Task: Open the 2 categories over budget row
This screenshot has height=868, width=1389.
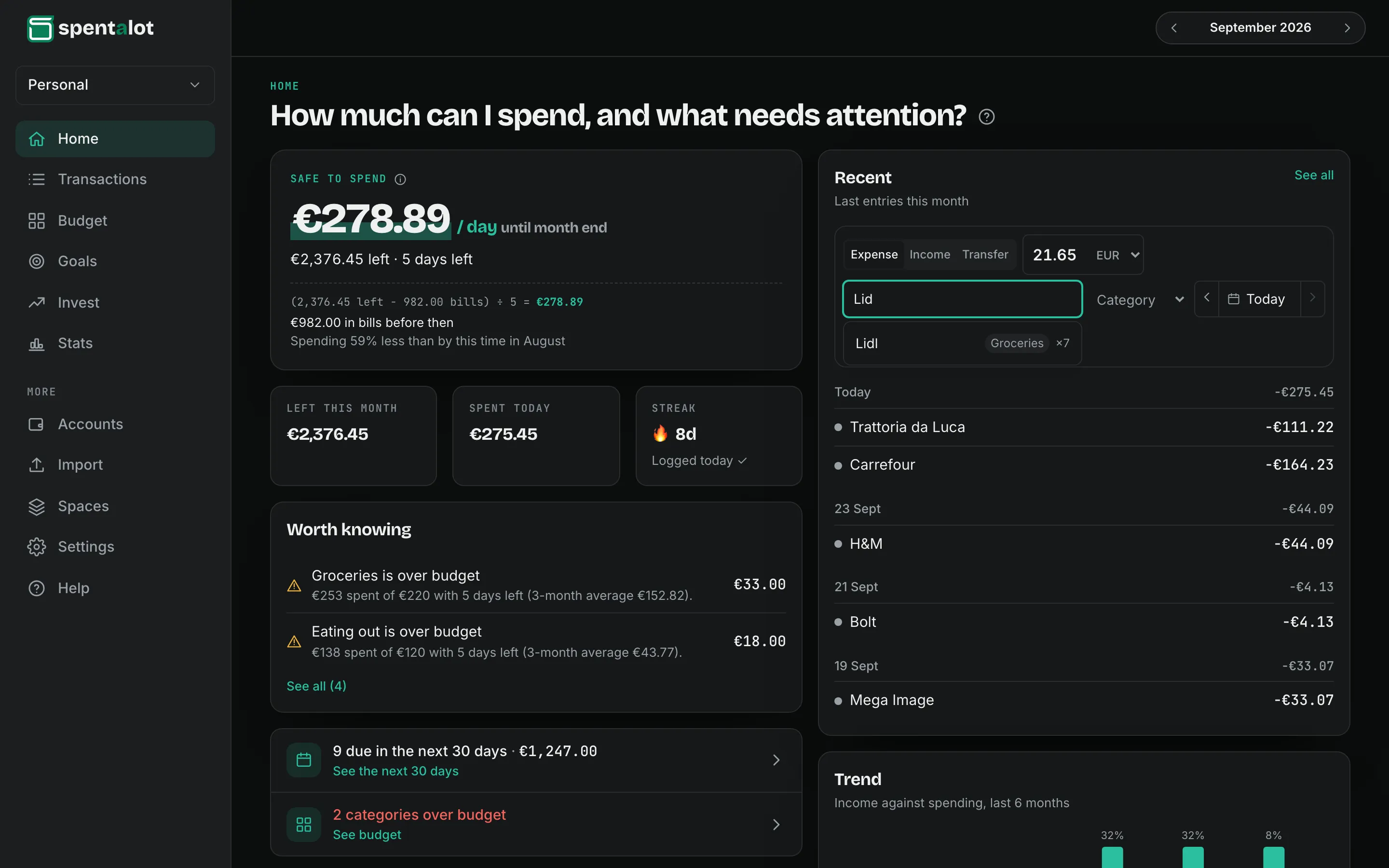Action: [x=535, y=825]
